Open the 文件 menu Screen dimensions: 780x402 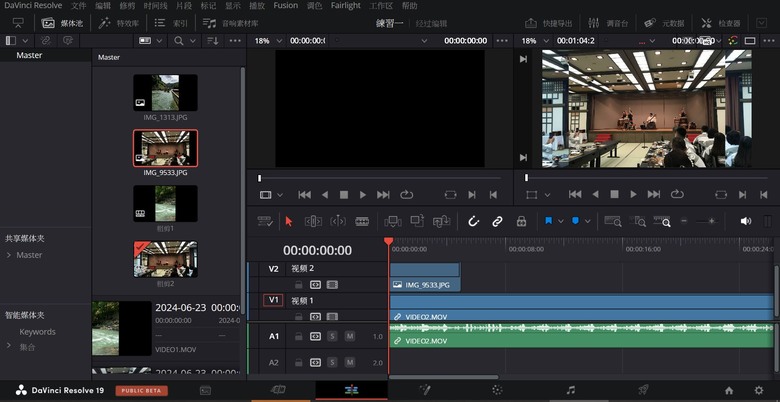click(78, 6)
